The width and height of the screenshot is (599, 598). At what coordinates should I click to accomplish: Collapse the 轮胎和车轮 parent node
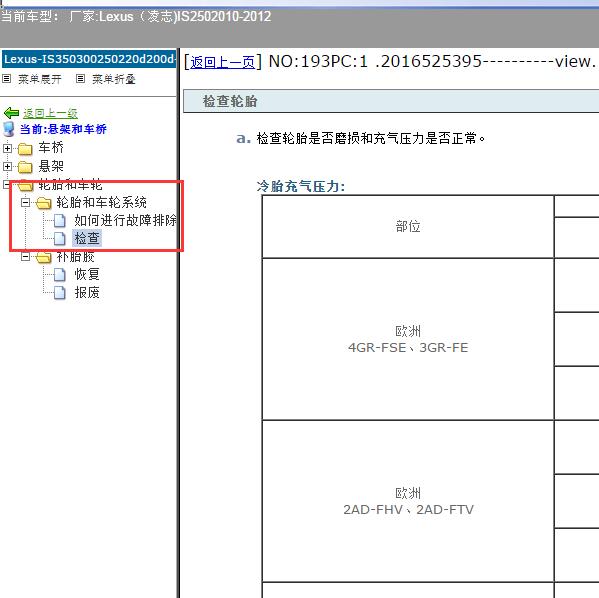6,185
